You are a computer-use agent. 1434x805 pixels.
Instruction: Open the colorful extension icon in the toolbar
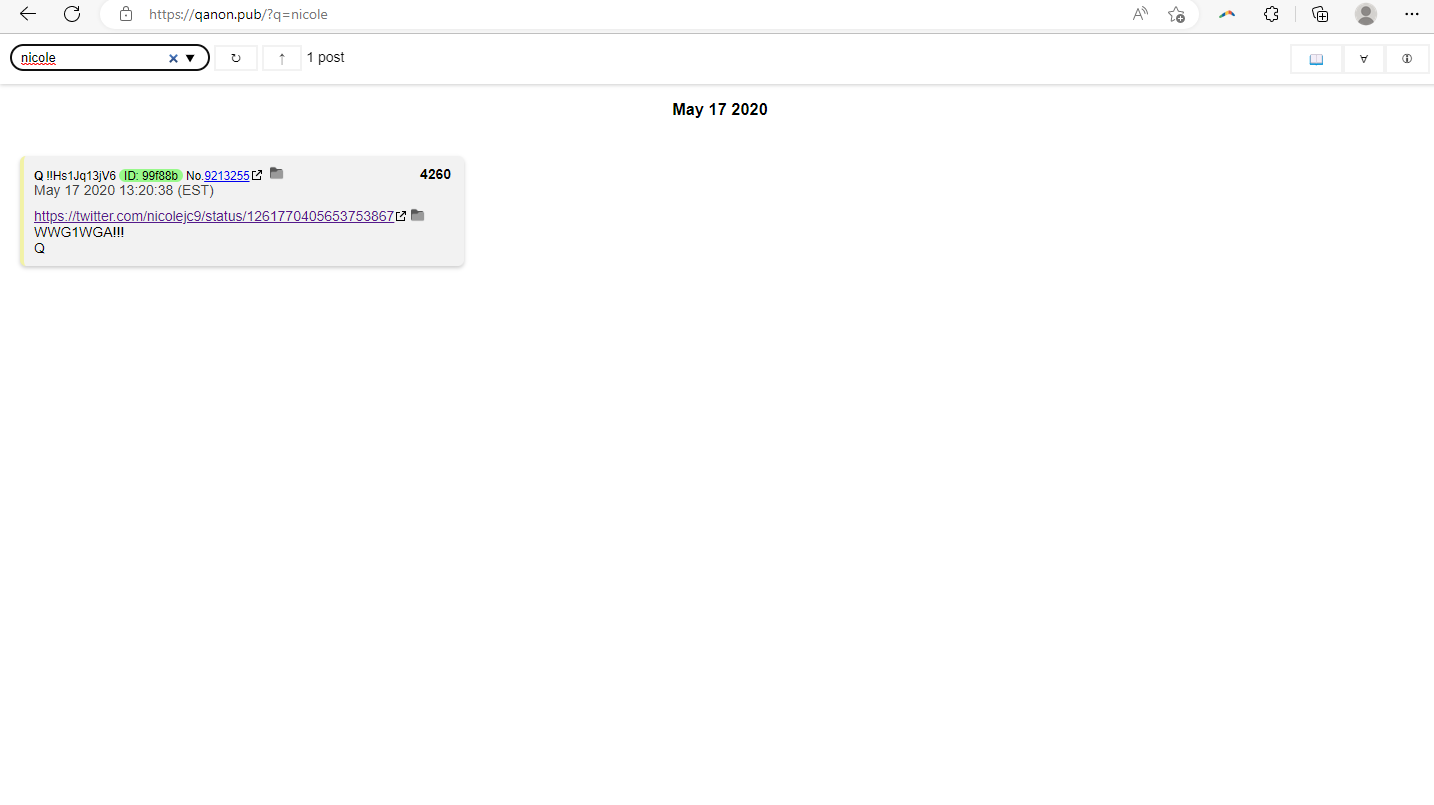pos(1227,14)
